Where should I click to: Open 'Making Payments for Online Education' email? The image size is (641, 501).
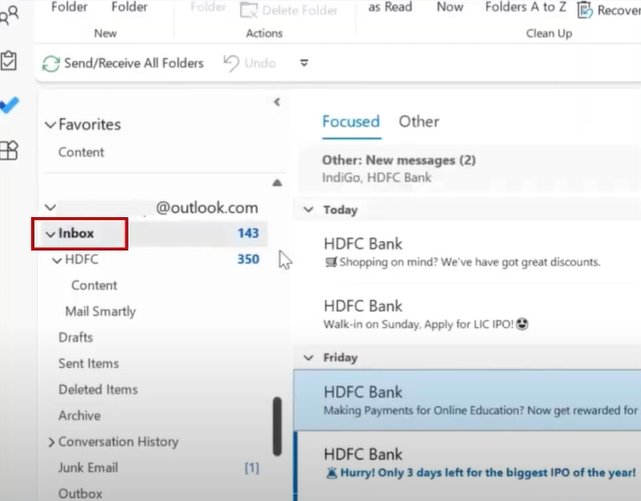467,400
